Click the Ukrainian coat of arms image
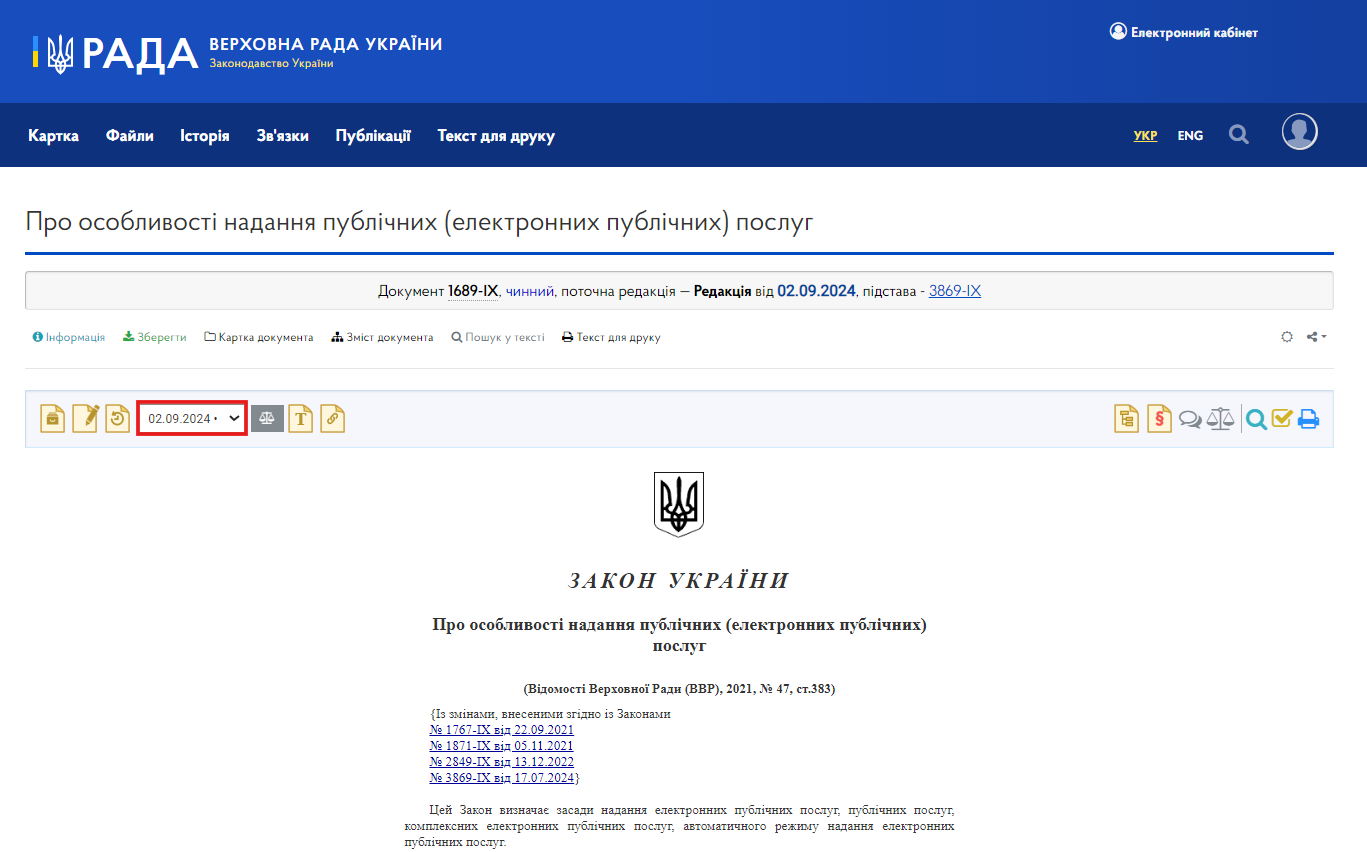1367x852 pixels. point(679,504)
